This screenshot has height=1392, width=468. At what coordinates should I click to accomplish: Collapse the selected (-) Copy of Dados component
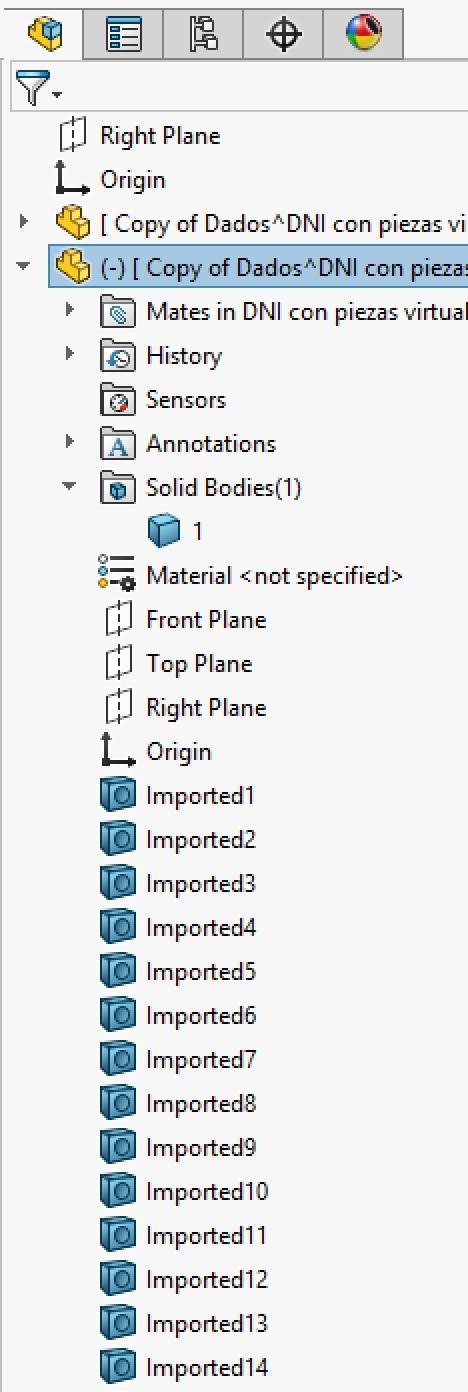coord(23,267)
